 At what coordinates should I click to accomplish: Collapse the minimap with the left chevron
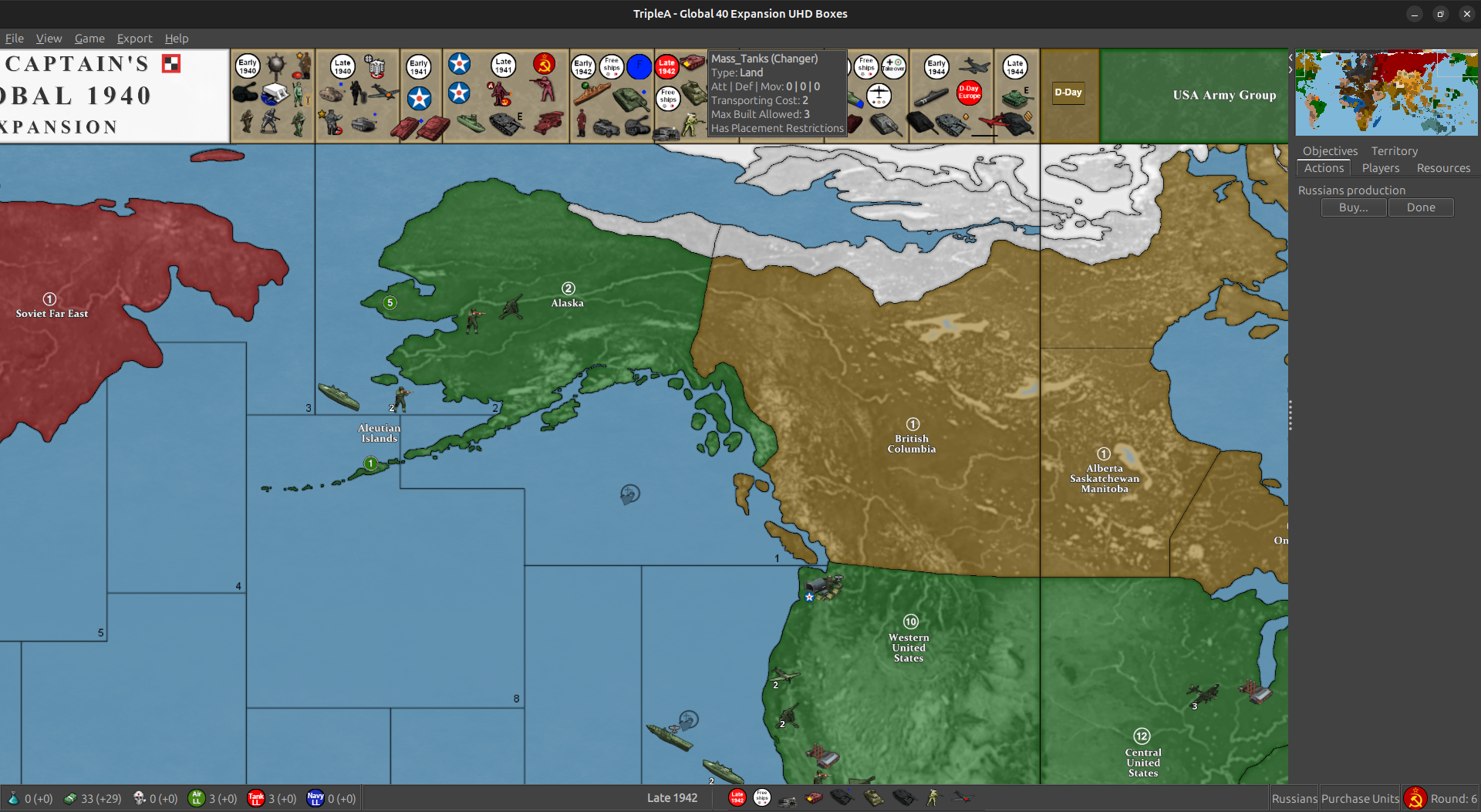(x=1290, y=57)
